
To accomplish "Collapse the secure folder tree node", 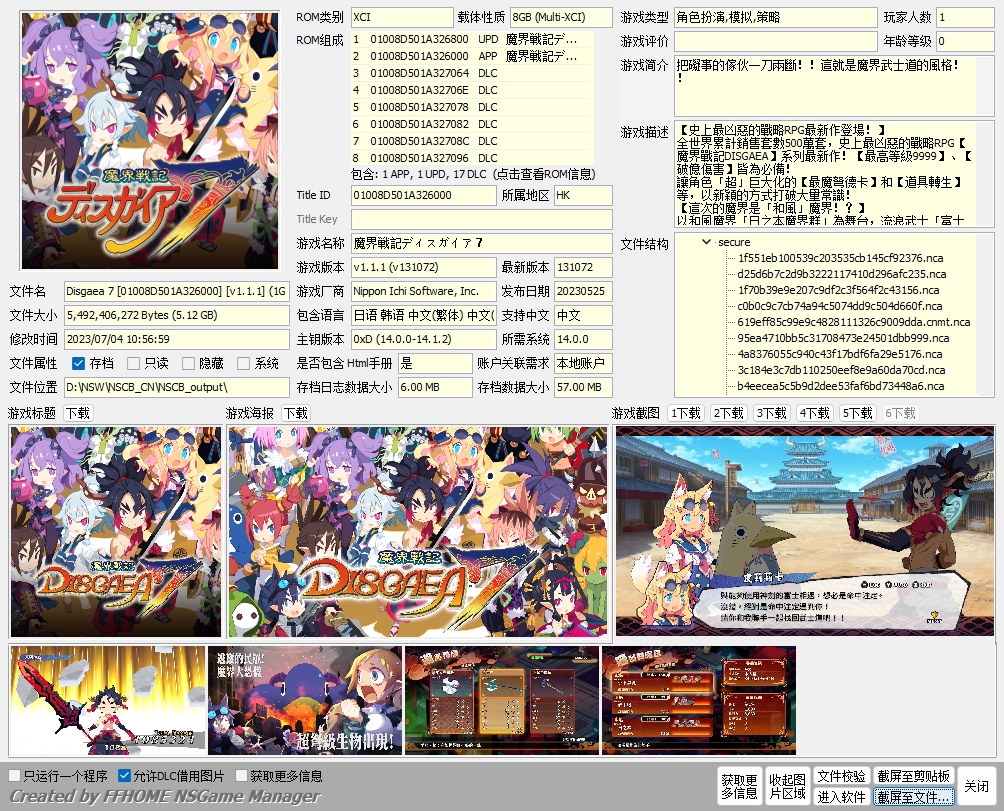I will [706, 242].
